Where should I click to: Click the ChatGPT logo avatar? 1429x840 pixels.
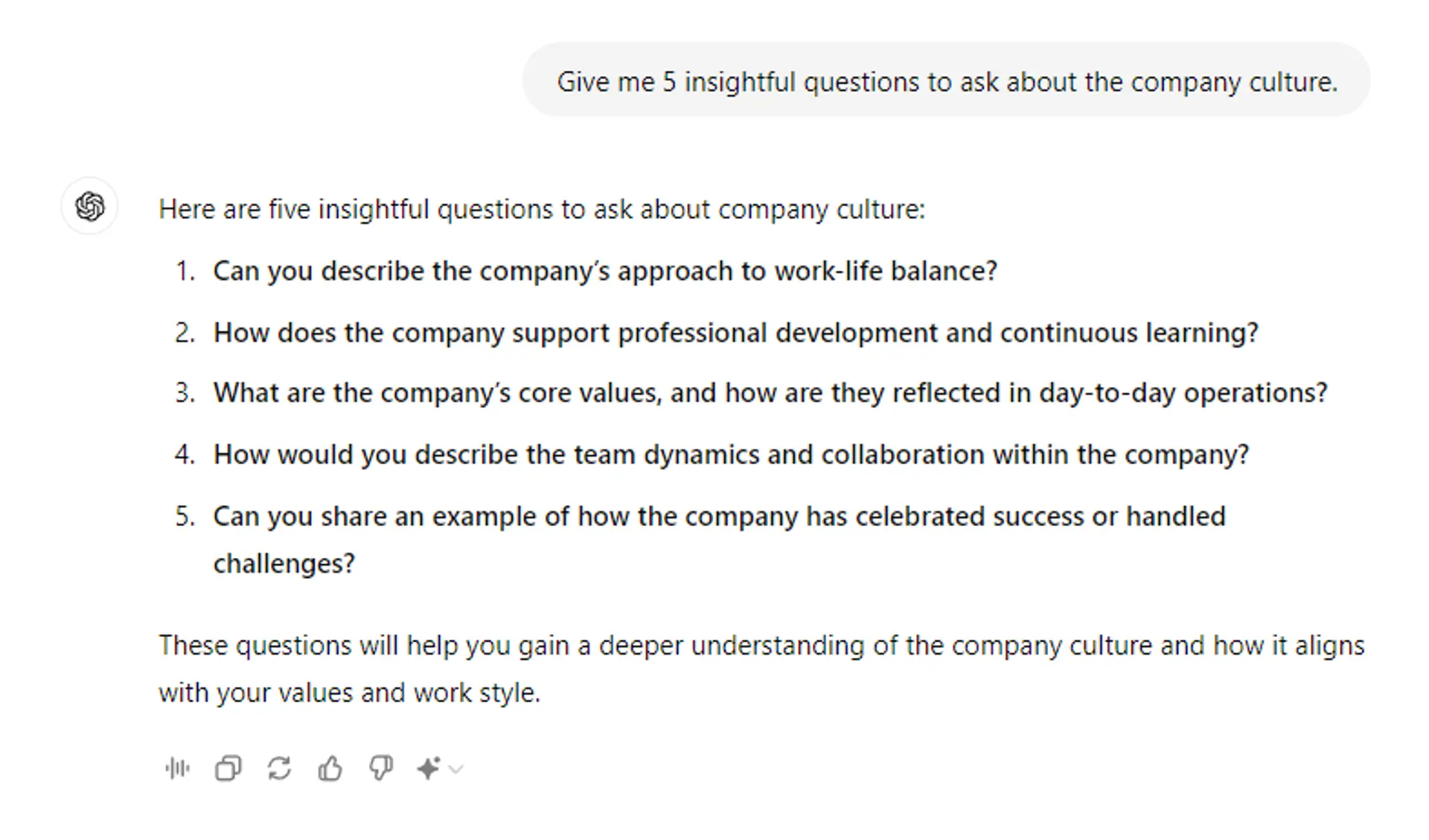click(89, 206)
